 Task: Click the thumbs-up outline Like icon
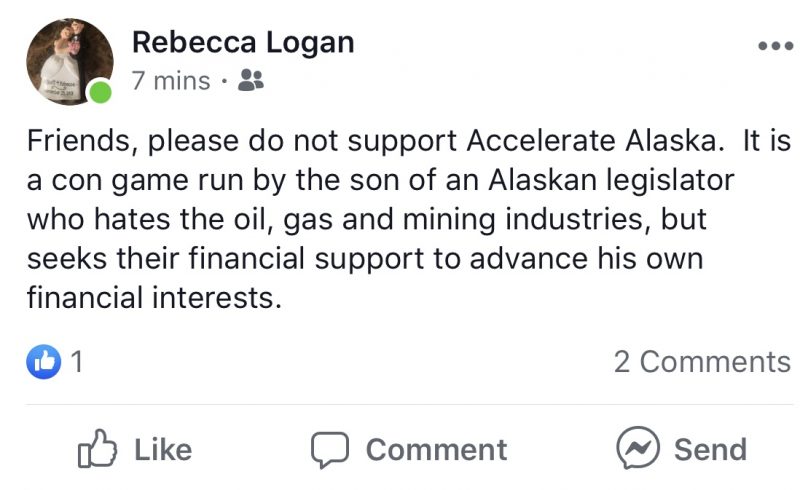tap(97, 449)
